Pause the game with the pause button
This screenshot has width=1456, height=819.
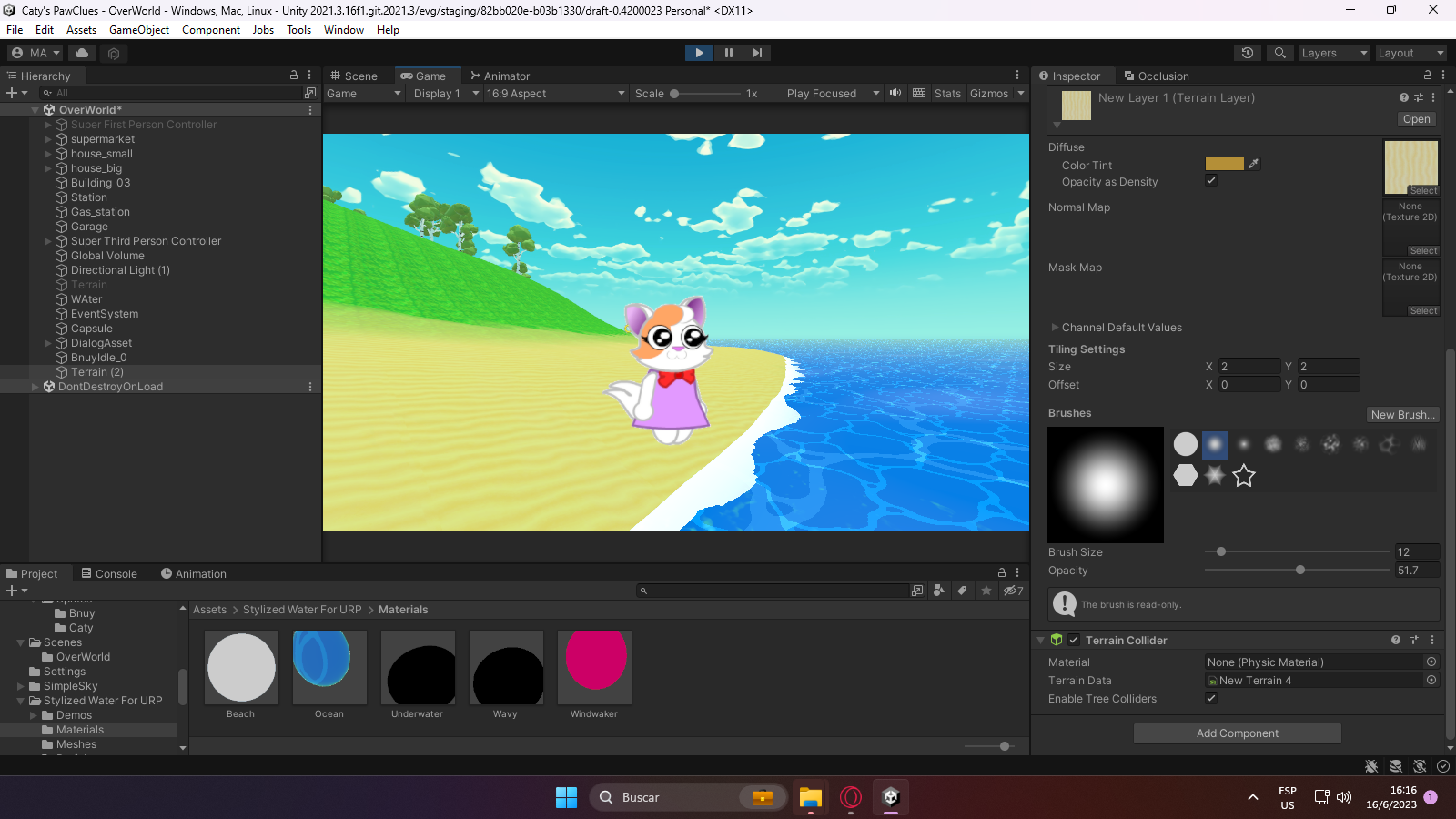pos(728,53)
